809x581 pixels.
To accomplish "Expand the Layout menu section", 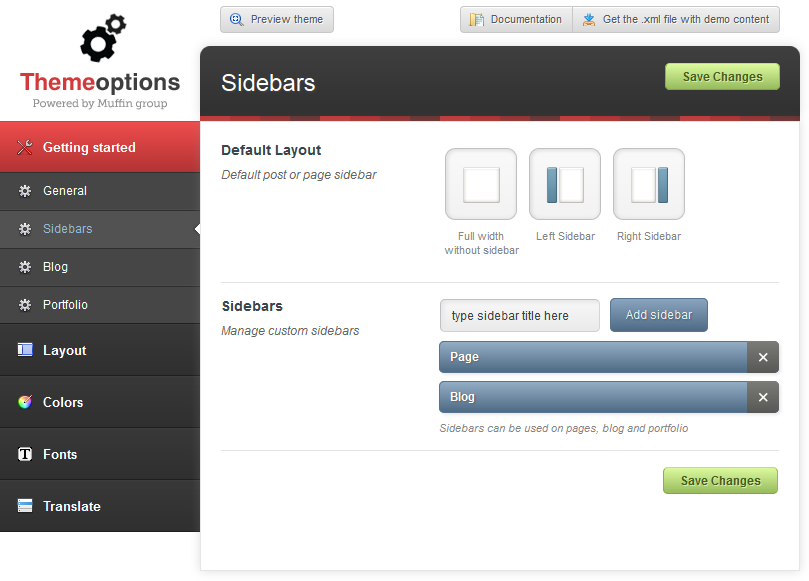I will tap(65, 350).
